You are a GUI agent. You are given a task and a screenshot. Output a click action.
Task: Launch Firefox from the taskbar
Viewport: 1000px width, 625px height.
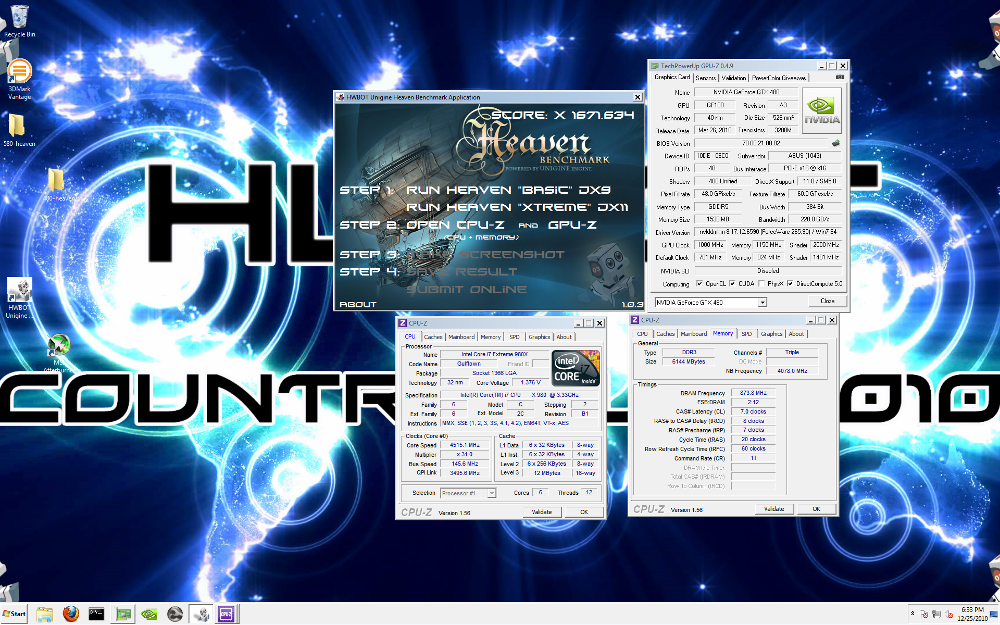tap(71, 614)
